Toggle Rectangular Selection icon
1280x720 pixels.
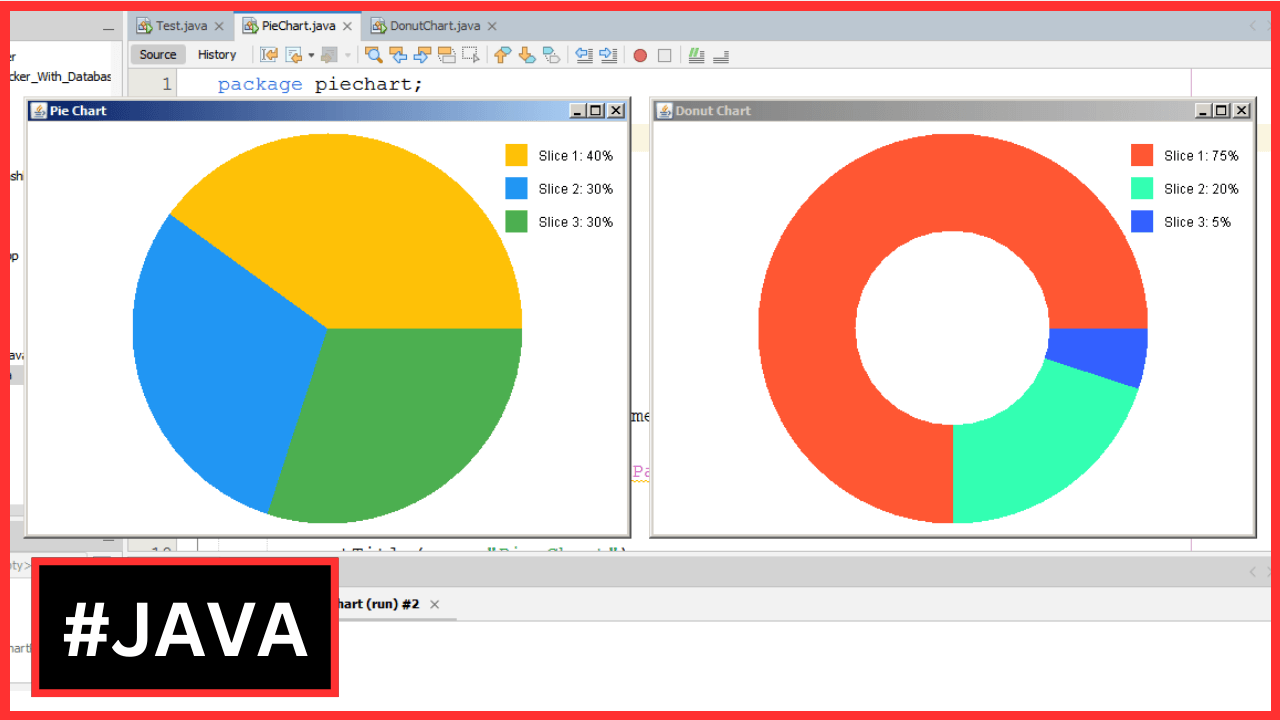pyautogui.click(x=470, y=55)
